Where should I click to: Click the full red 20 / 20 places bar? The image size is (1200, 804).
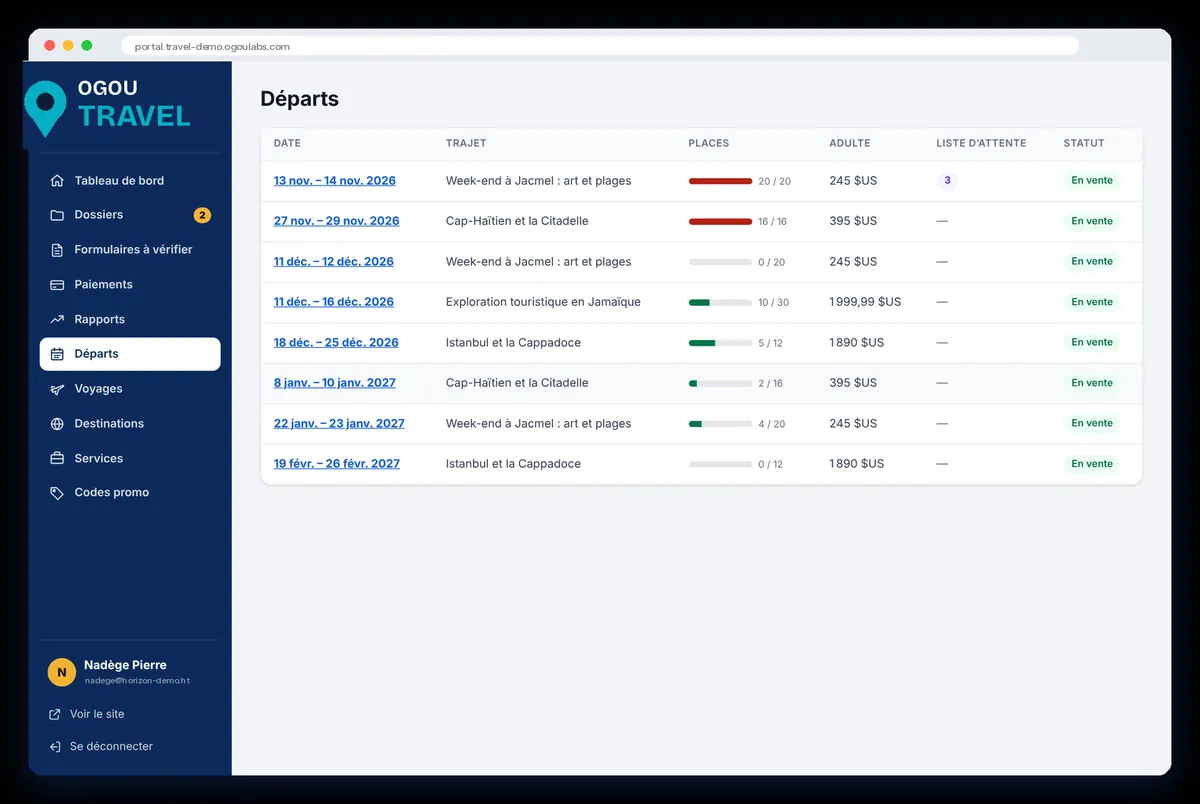click(720, 181)
